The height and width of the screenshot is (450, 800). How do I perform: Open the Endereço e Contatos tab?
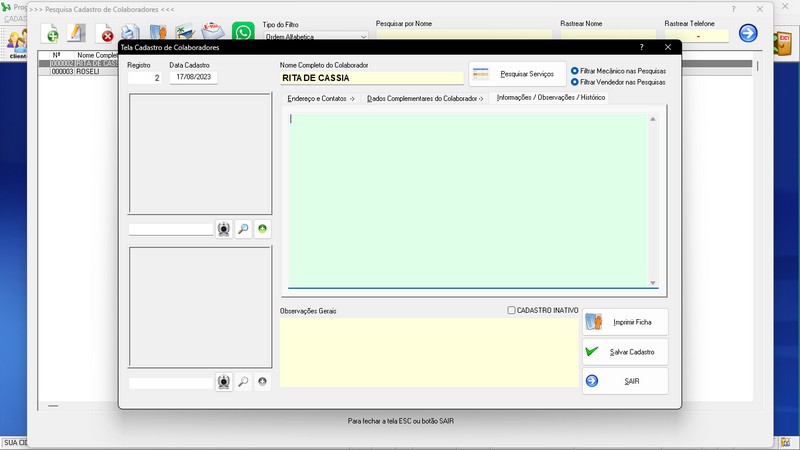tap(320, 98)
